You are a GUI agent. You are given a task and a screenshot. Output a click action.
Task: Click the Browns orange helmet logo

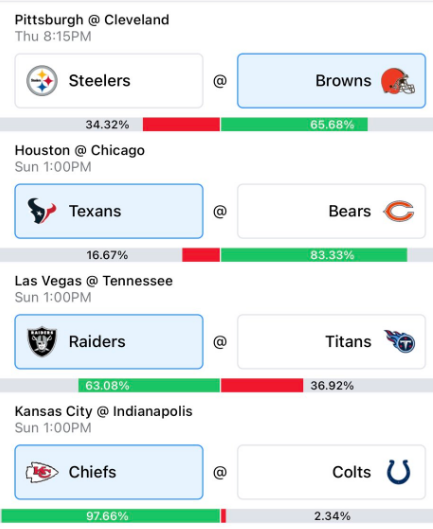tap(398, 81)
